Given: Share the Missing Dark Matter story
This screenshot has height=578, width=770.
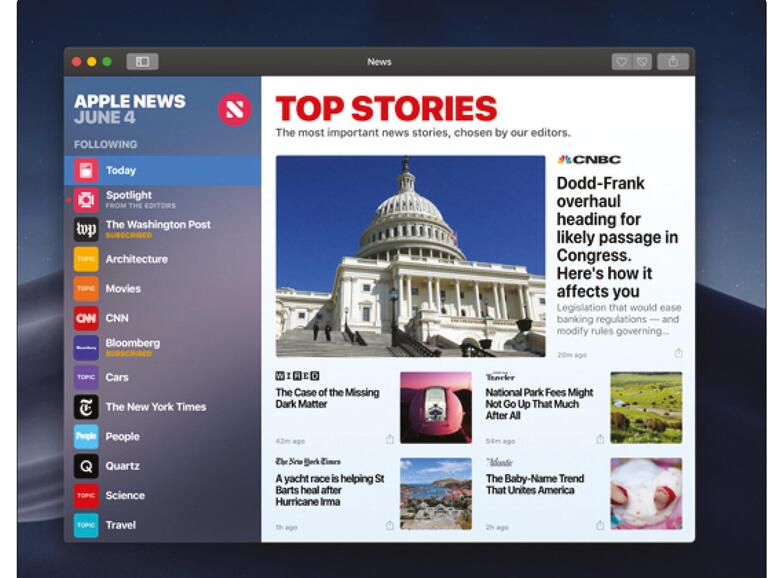Looking at the screenshot, I should point(389,439).
